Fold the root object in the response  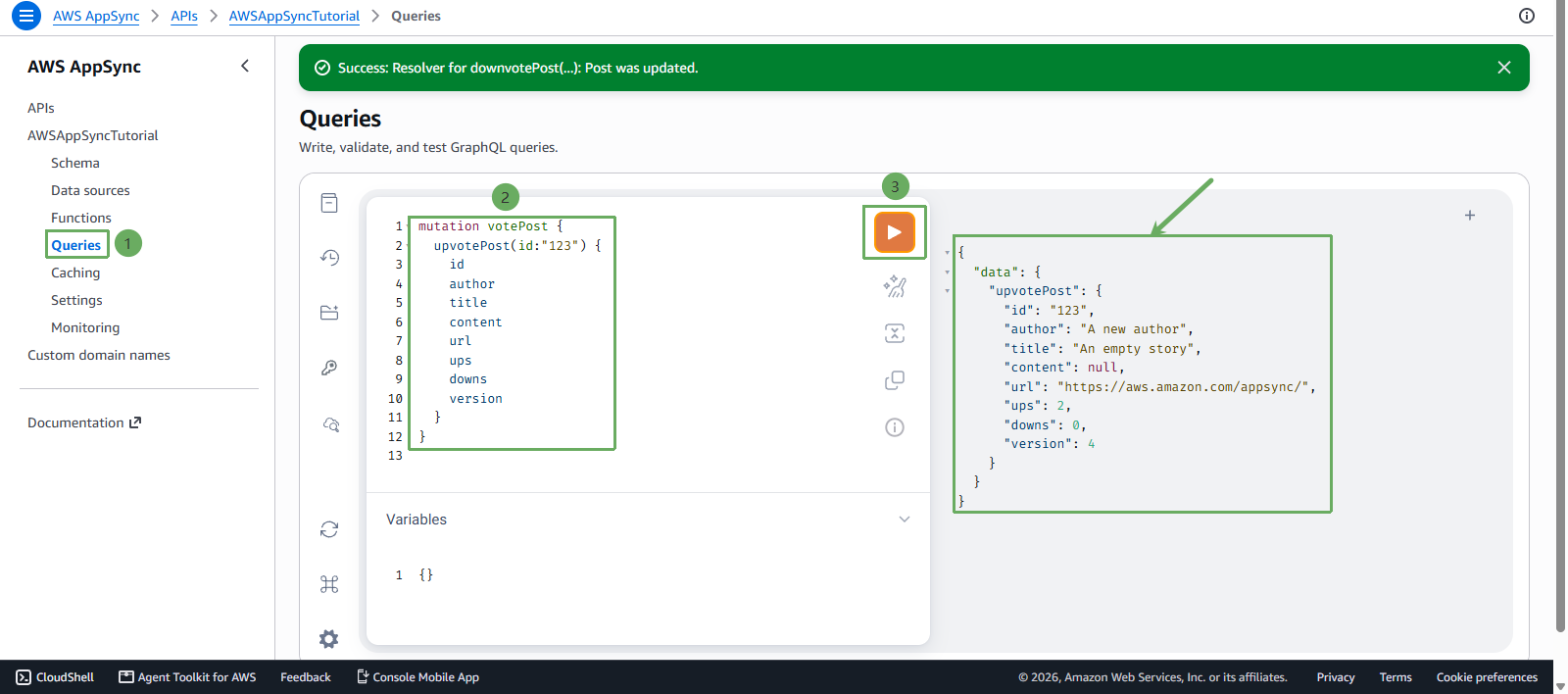click(x=948, y=253)
